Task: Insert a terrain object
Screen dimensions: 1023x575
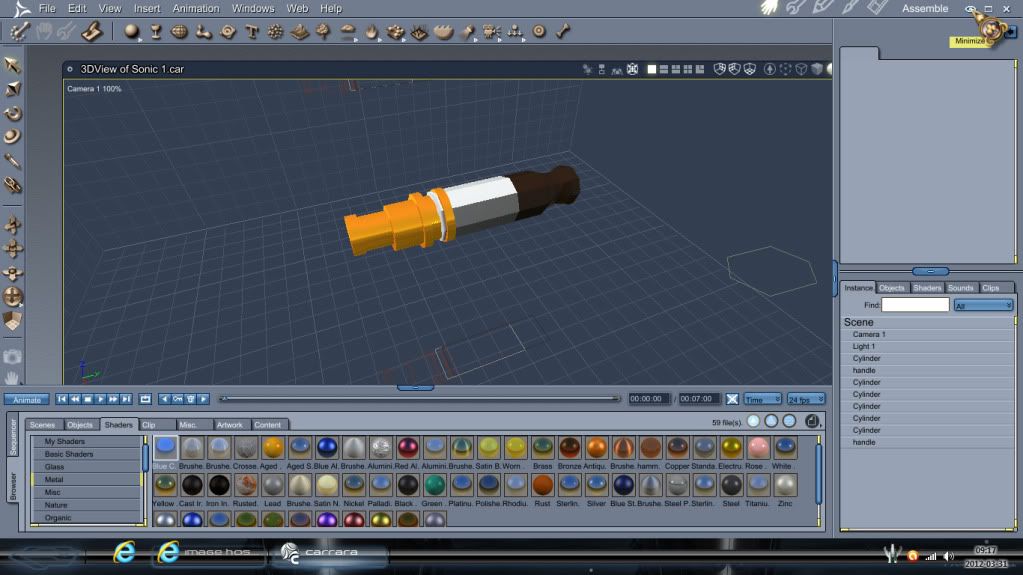Action: pos(300,31)
